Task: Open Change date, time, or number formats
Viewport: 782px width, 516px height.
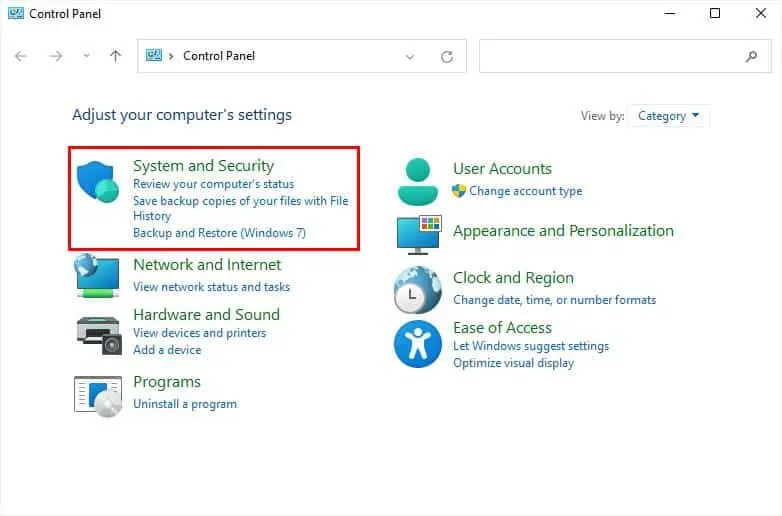Action: coord(555,300)
